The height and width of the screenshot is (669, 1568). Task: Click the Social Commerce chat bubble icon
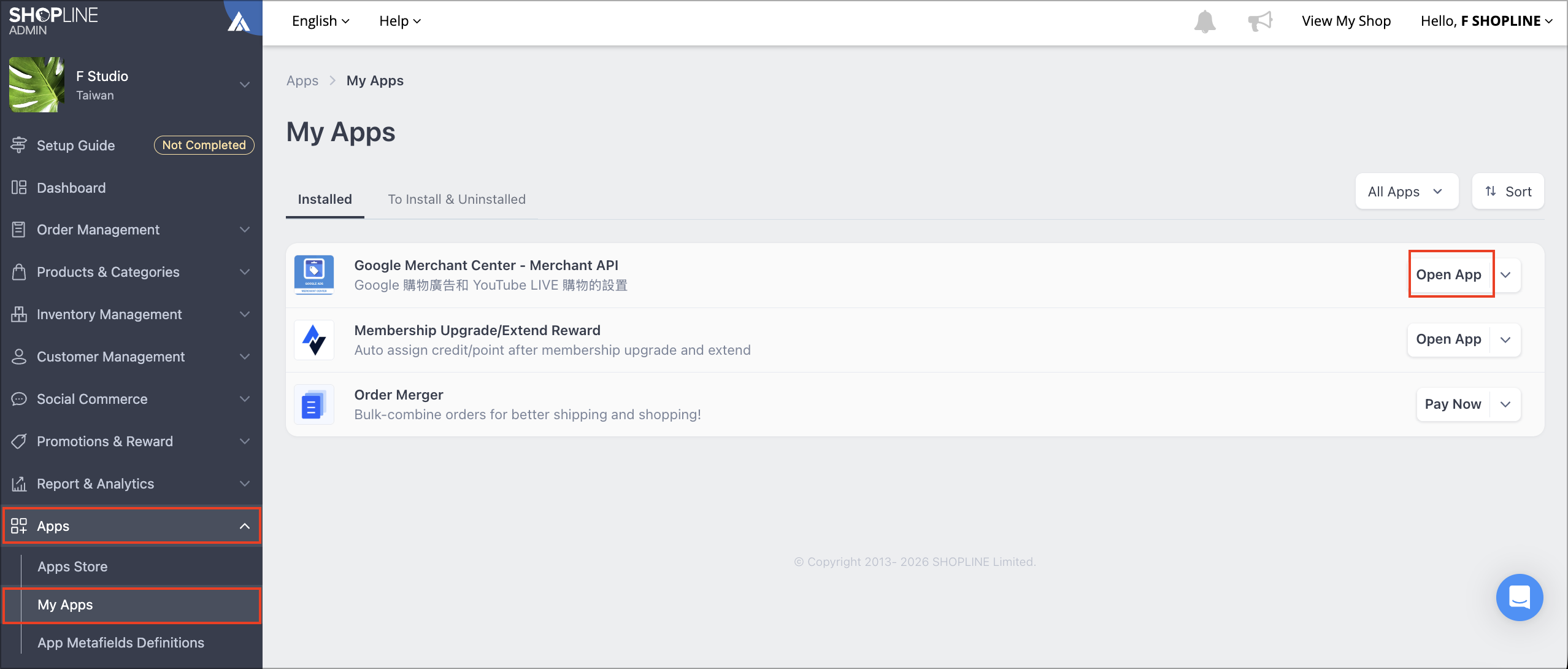click(19, 399)
